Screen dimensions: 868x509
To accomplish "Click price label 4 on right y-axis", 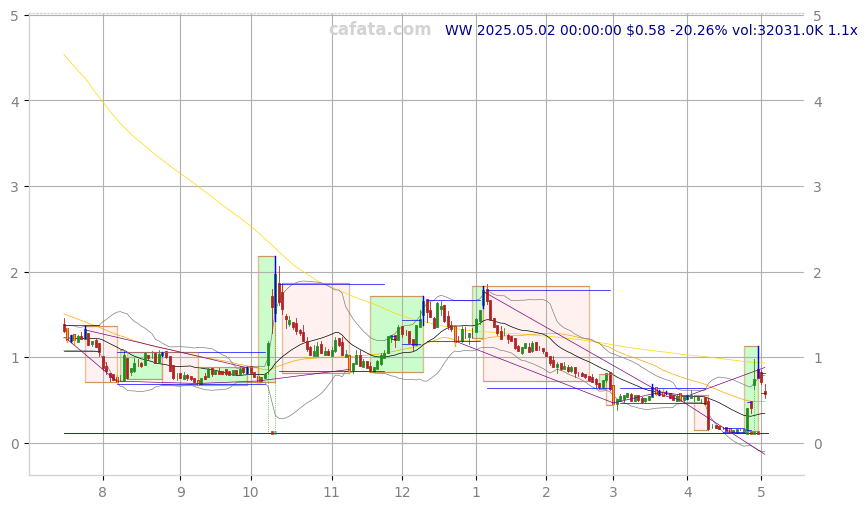I will tap(817, 102).
